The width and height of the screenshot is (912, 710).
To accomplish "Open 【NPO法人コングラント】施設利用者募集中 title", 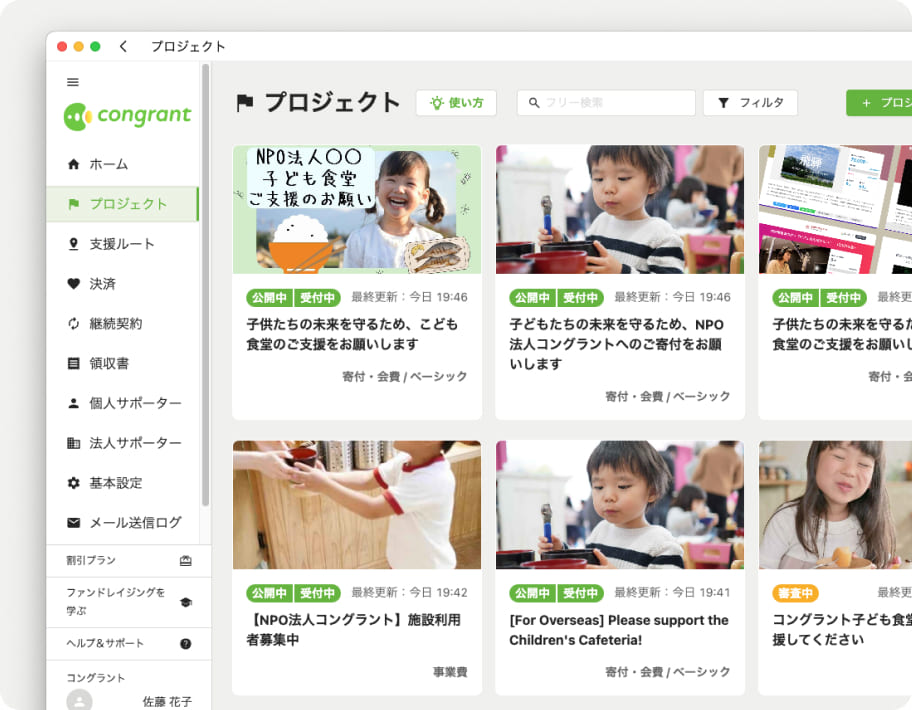I will [353, 630].
